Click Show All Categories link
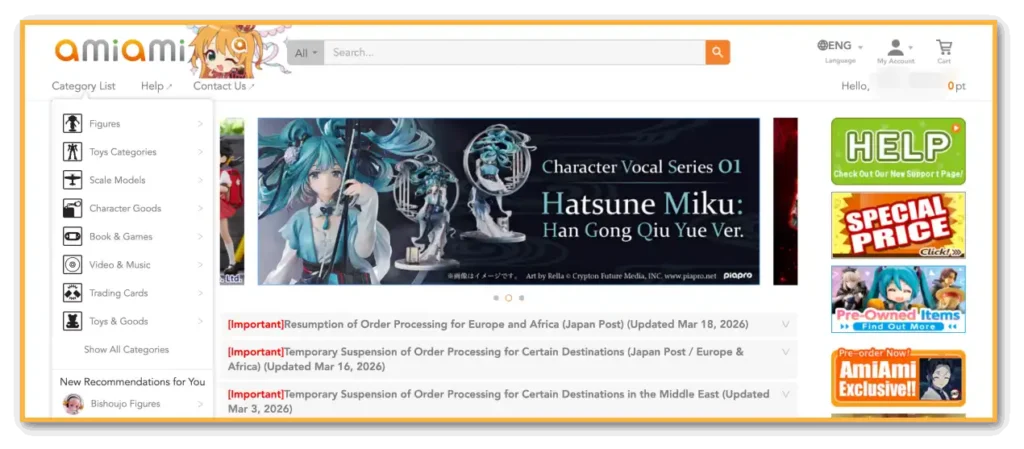Image resolution: width=1024 pixels, height=449 pixels. [x=126, y=350]
